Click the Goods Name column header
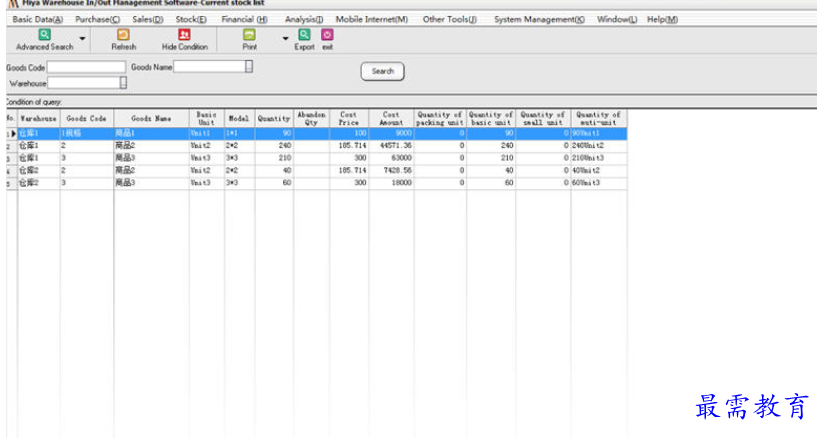817x438 pixels. tap(151, 118)
